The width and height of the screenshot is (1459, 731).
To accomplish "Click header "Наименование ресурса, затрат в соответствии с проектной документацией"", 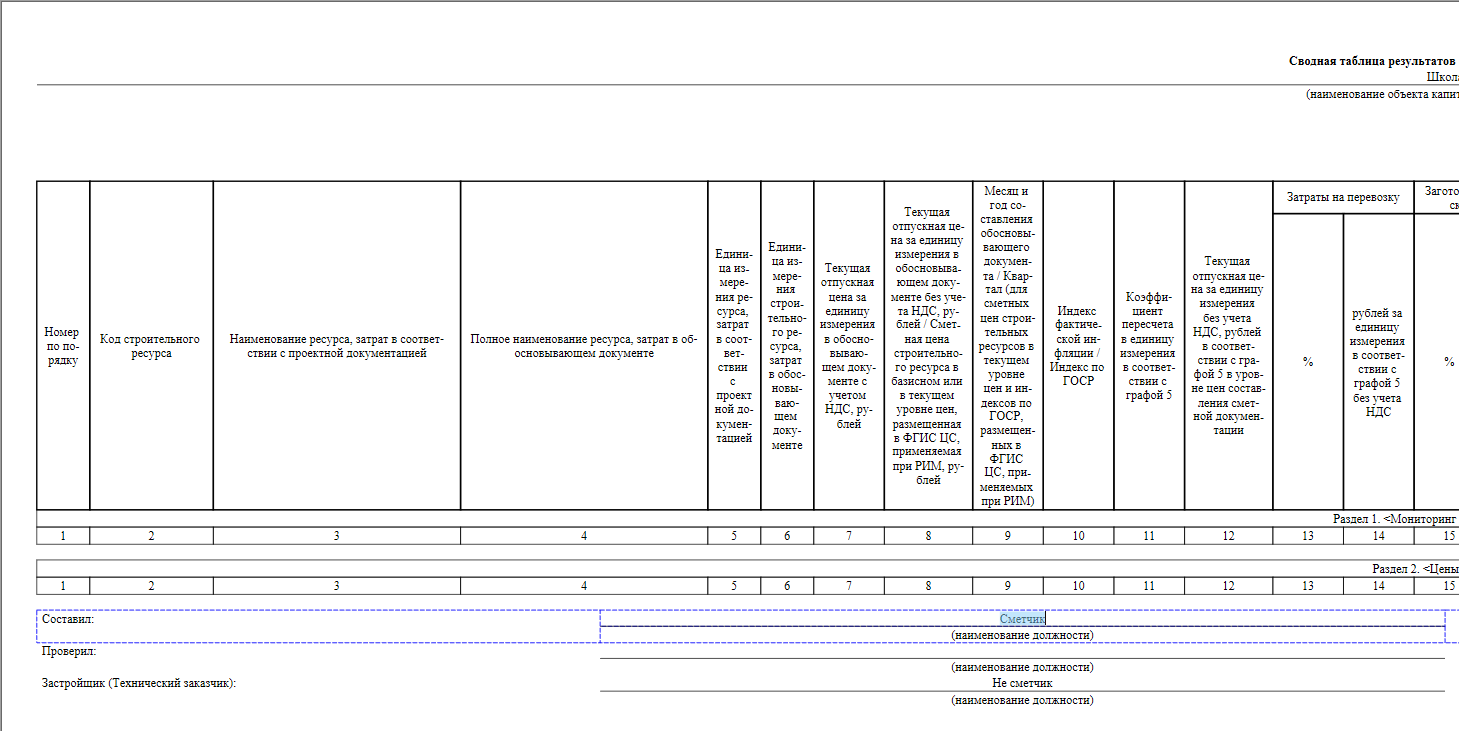I will pos(336,346).
